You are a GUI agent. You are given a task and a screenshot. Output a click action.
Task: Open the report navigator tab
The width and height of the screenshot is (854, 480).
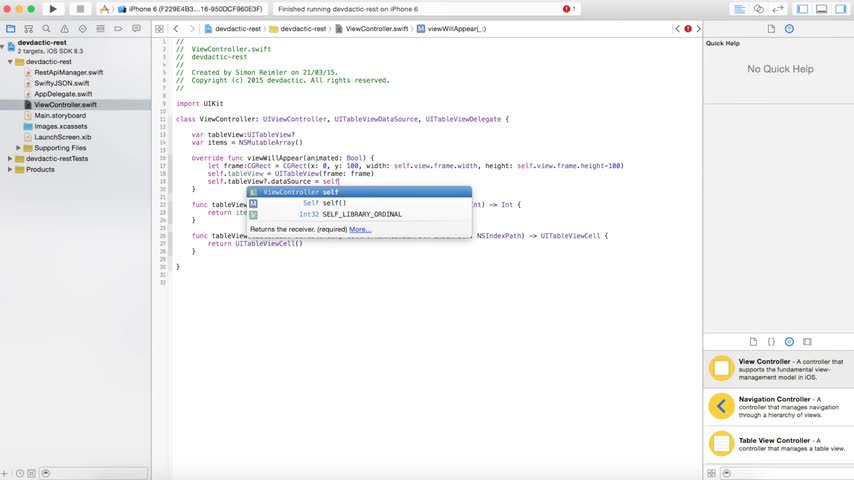(136, 28)
